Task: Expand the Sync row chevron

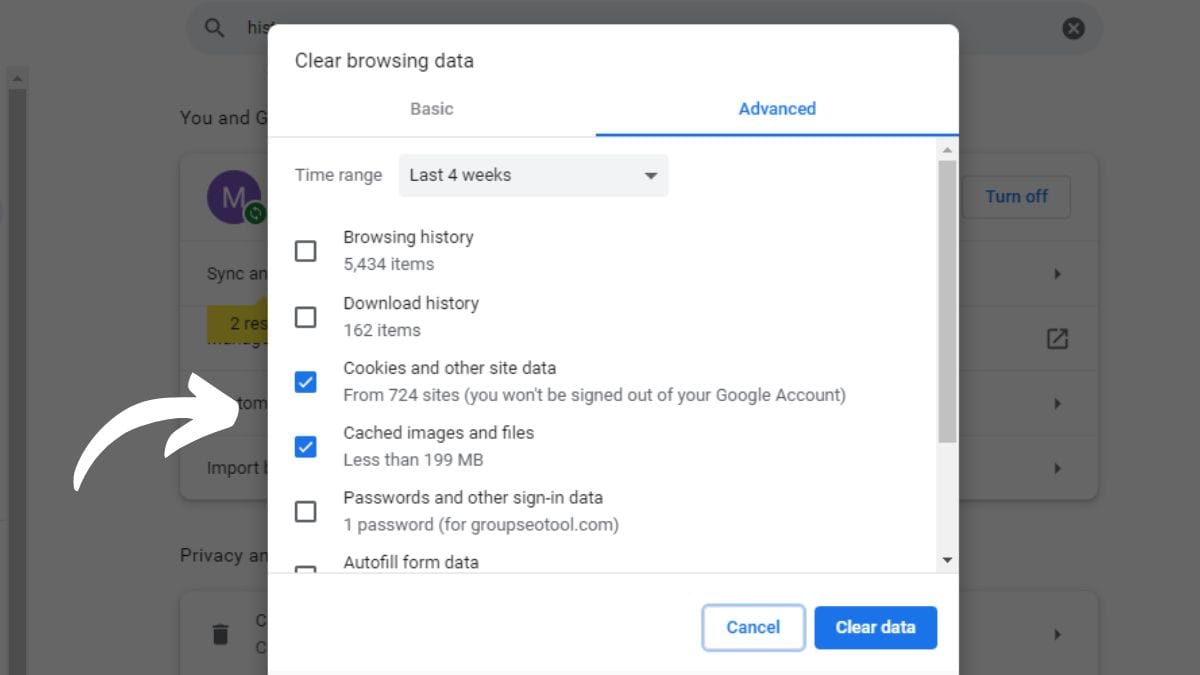Action: click(x=1057, y=274)
